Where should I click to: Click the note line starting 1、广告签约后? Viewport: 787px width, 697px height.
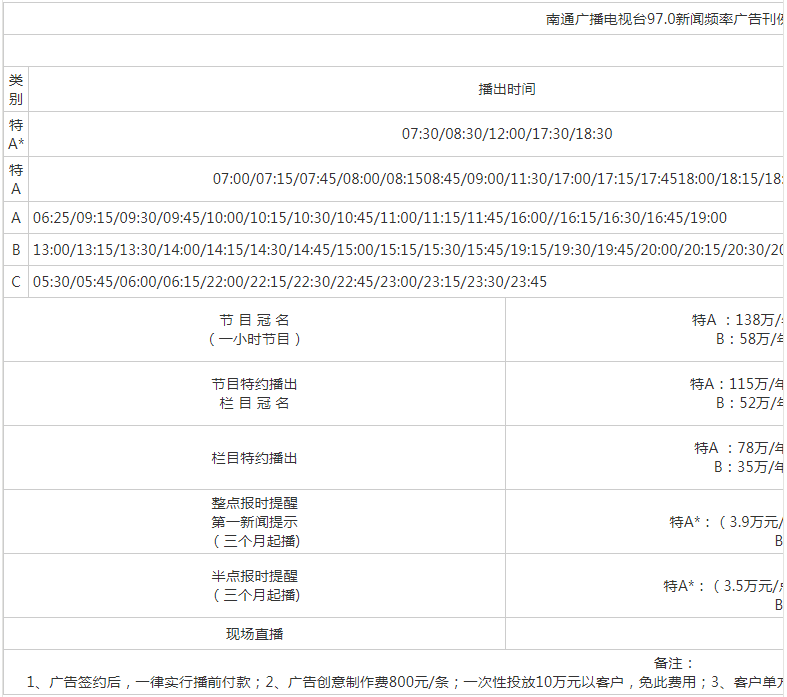405,682
